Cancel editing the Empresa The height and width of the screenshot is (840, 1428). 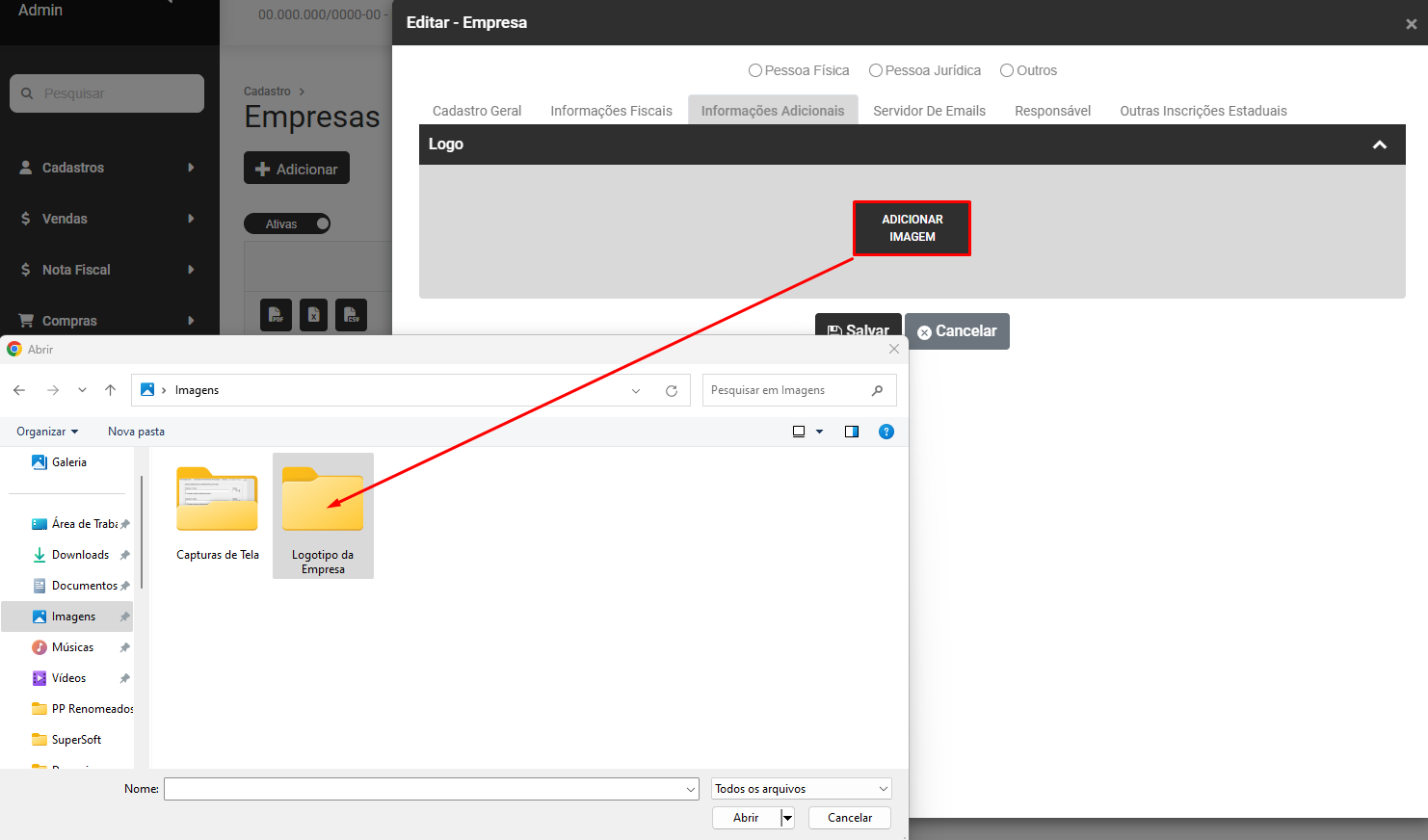(957, 331)
